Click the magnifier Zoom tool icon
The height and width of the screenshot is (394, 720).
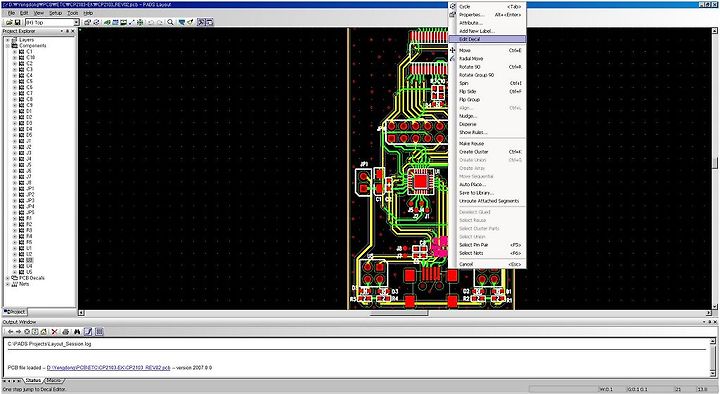(x=170, y=22)
